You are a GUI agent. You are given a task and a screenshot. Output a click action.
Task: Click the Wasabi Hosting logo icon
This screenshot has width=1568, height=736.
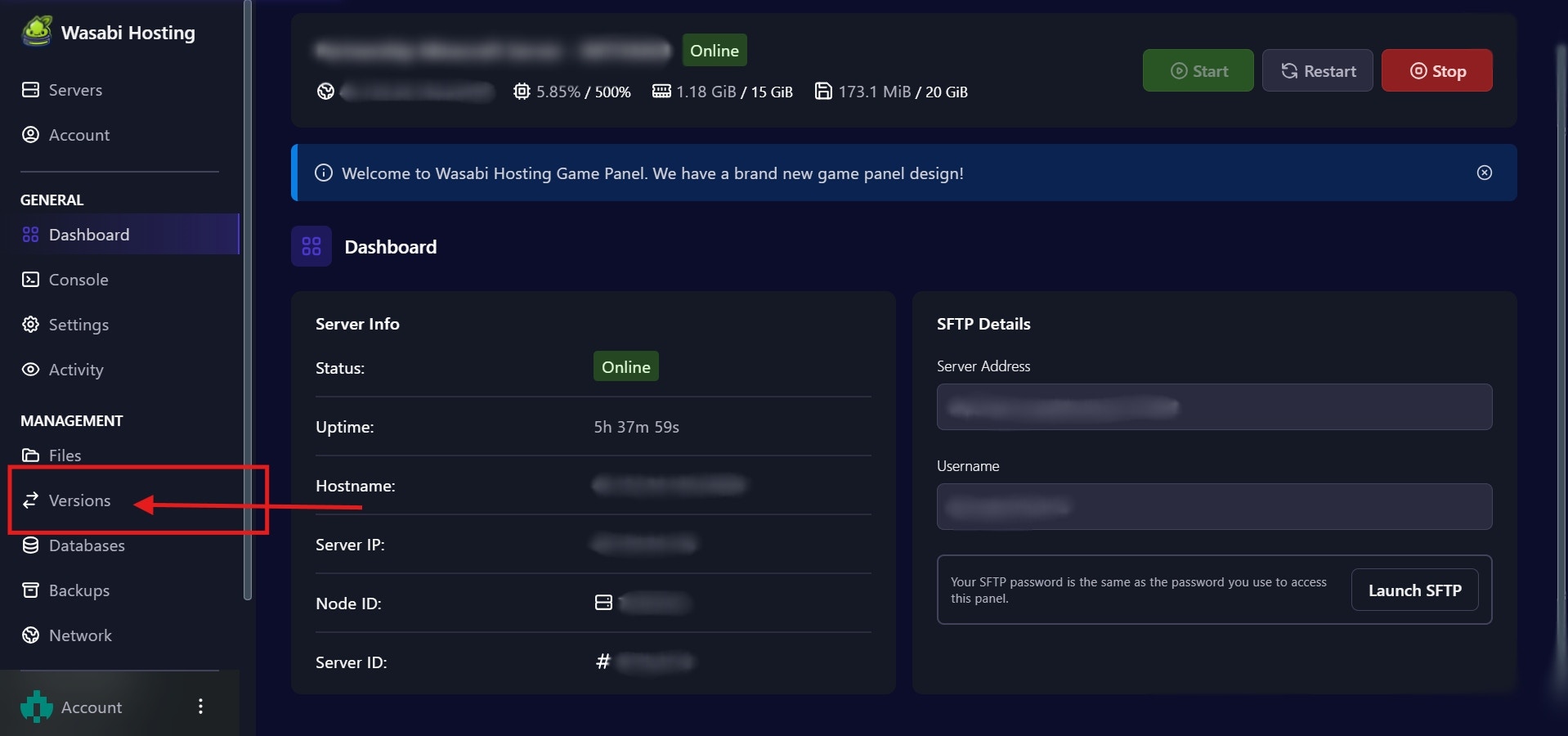coord(37,31)
